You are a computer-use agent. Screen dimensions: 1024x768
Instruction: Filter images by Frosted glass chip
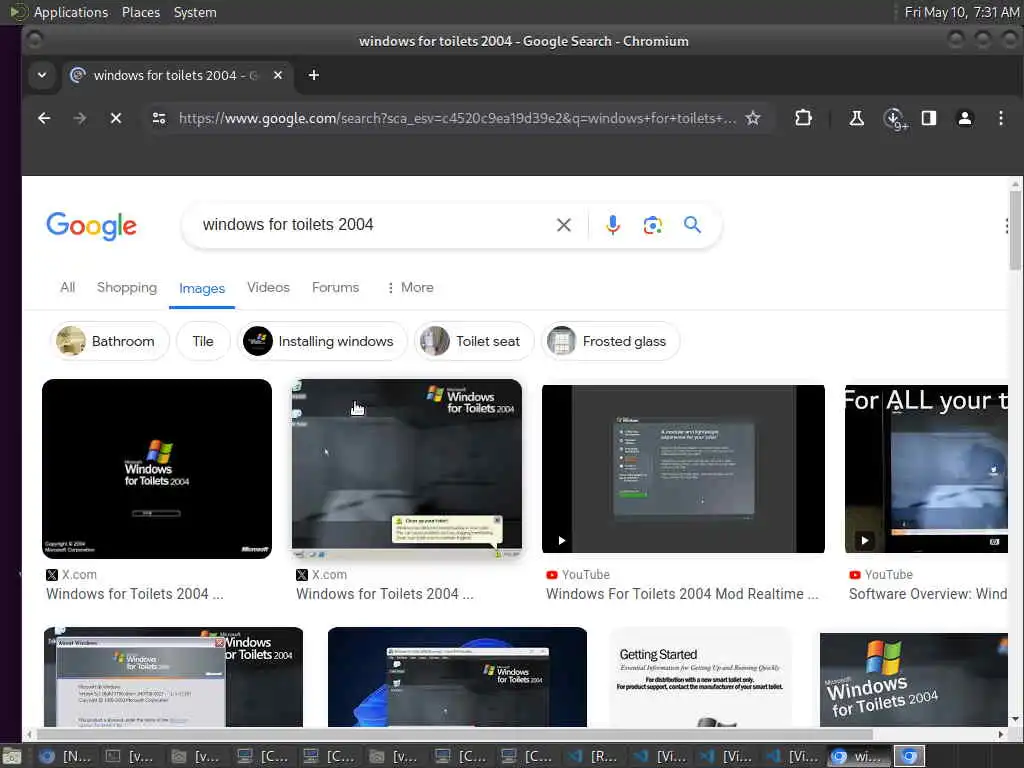coord(611,341)
